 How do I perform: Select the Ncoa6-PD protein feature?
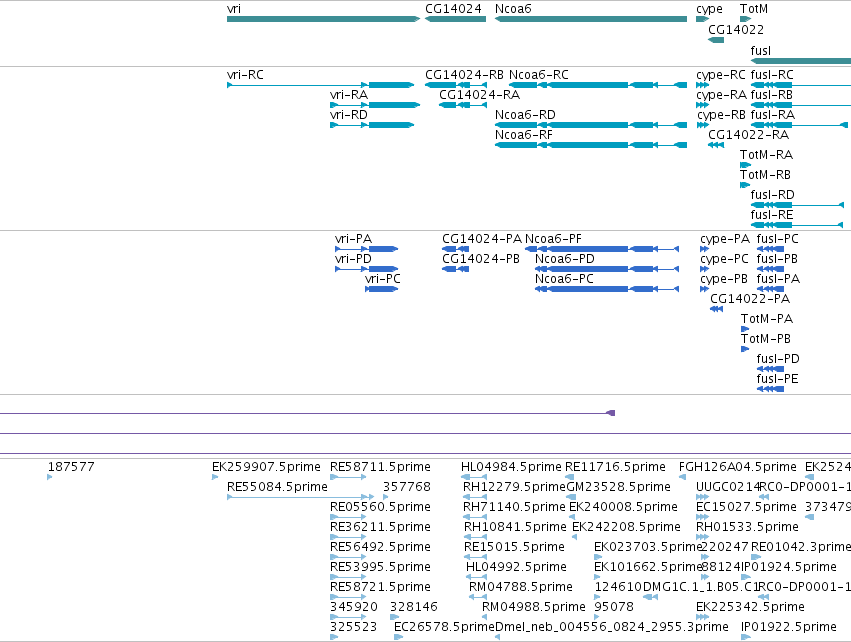click(x=606, y=269)
